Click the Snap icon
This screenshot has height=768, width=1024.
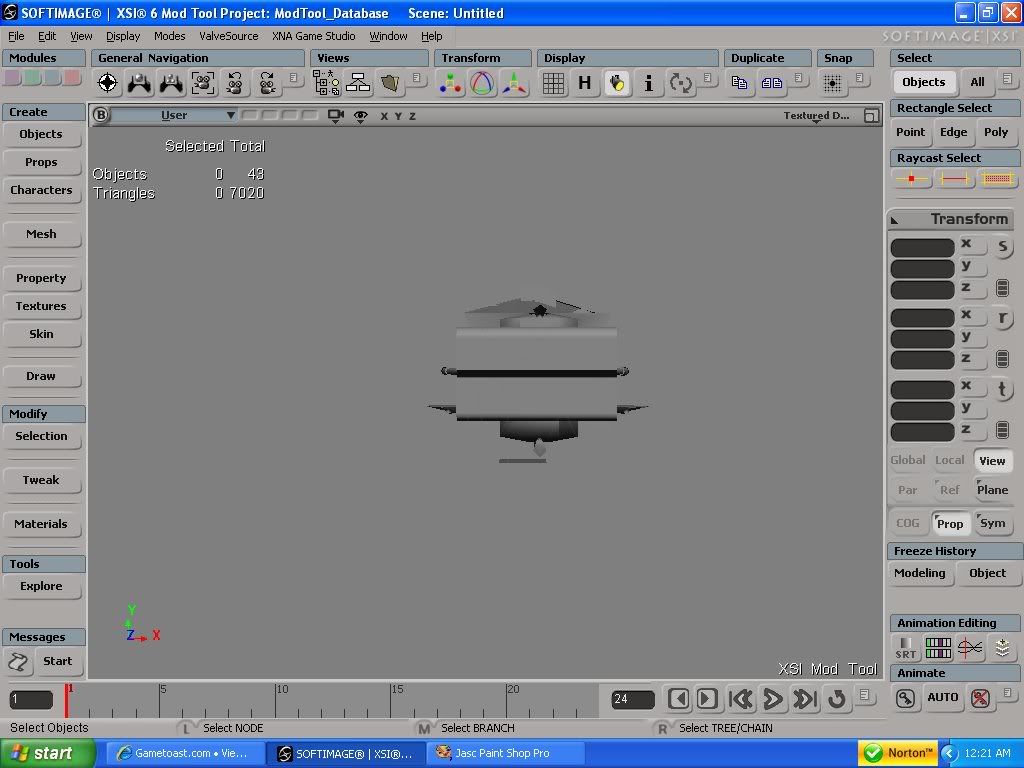(x=832, y=82)
